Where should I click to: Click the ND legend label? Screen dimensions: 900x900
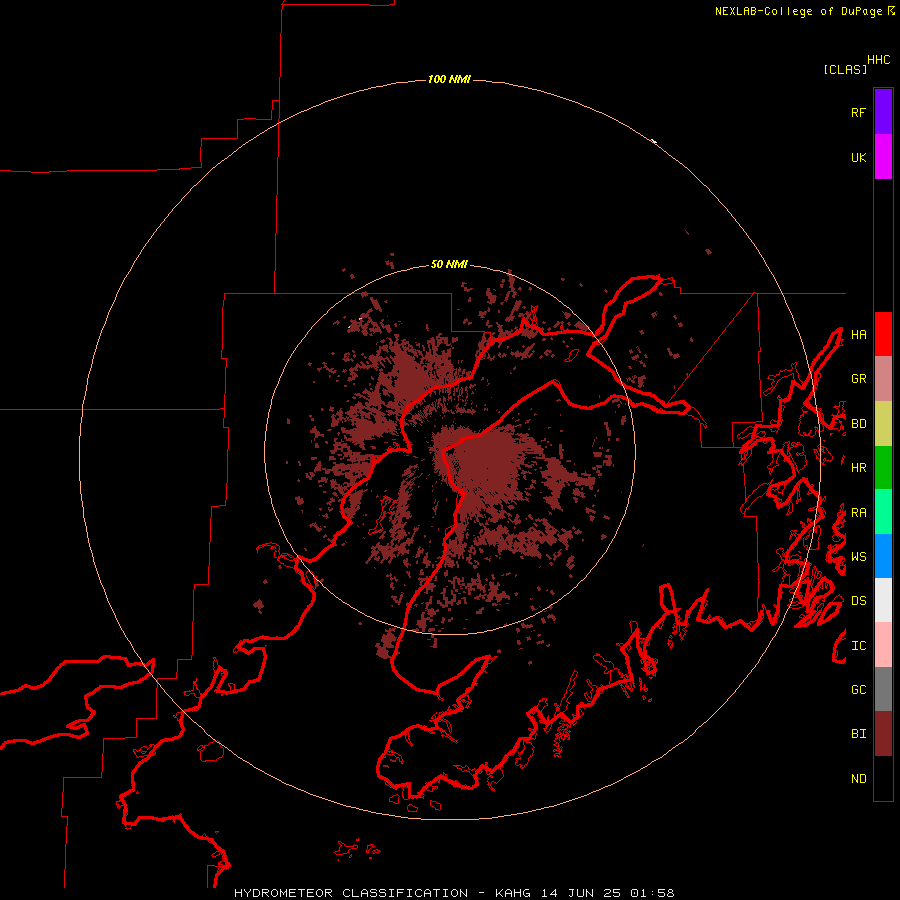858,779
